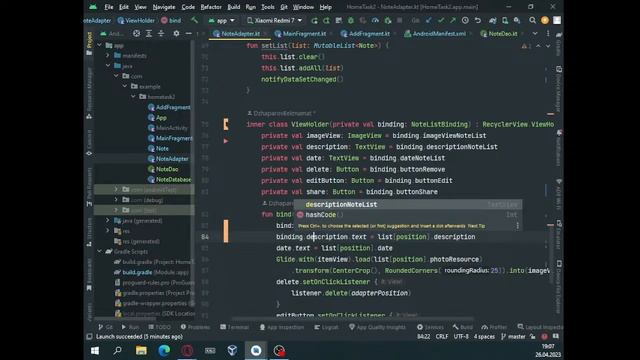Click the Git Push arrow icon

click(x=453, y=20)
